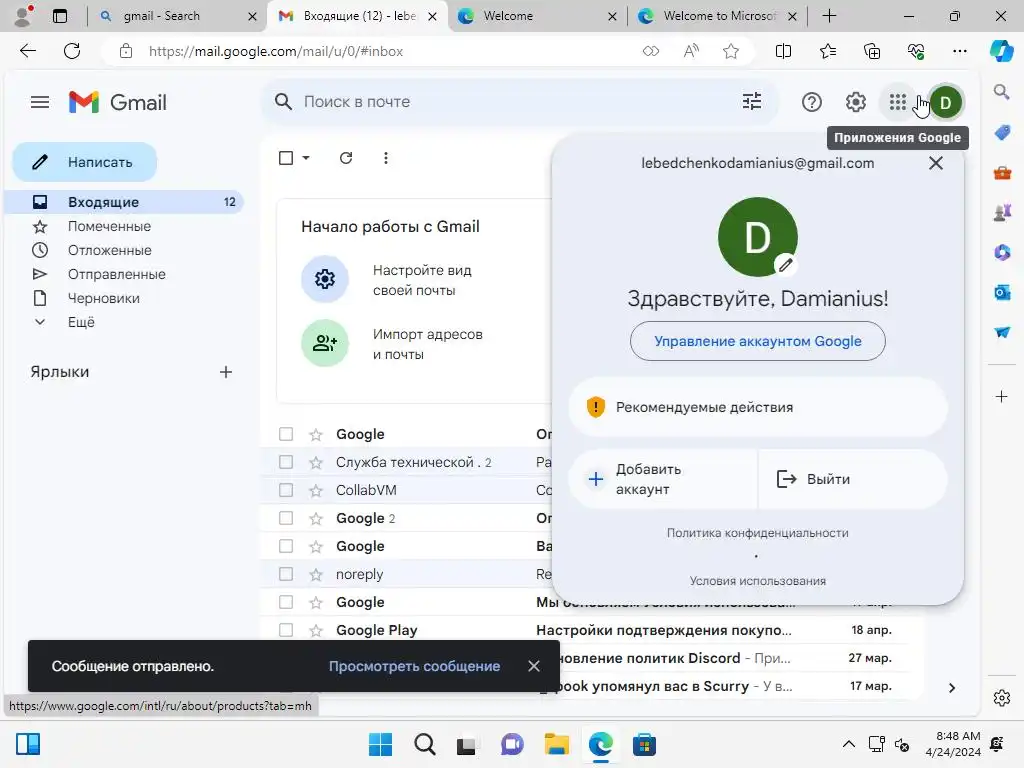The image size is (1024, 768).
Task: Open the three-dot More options in mail toolbar
Action: tap(386, 158)
